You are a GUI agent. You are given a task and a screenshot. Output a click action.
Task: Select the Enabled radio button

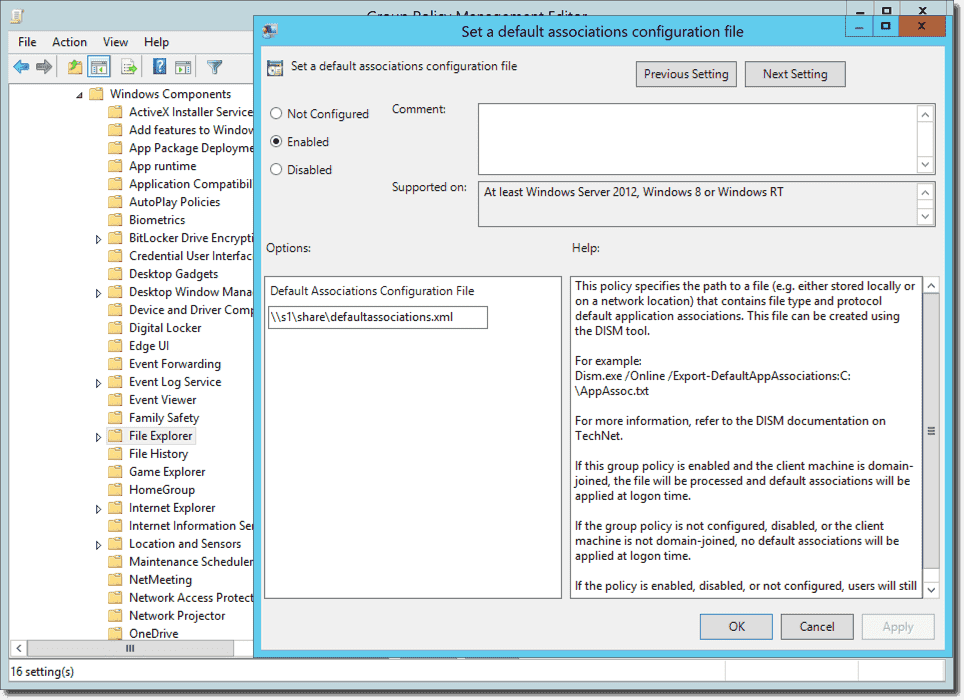pyautogui.click(x=274, y=142)
